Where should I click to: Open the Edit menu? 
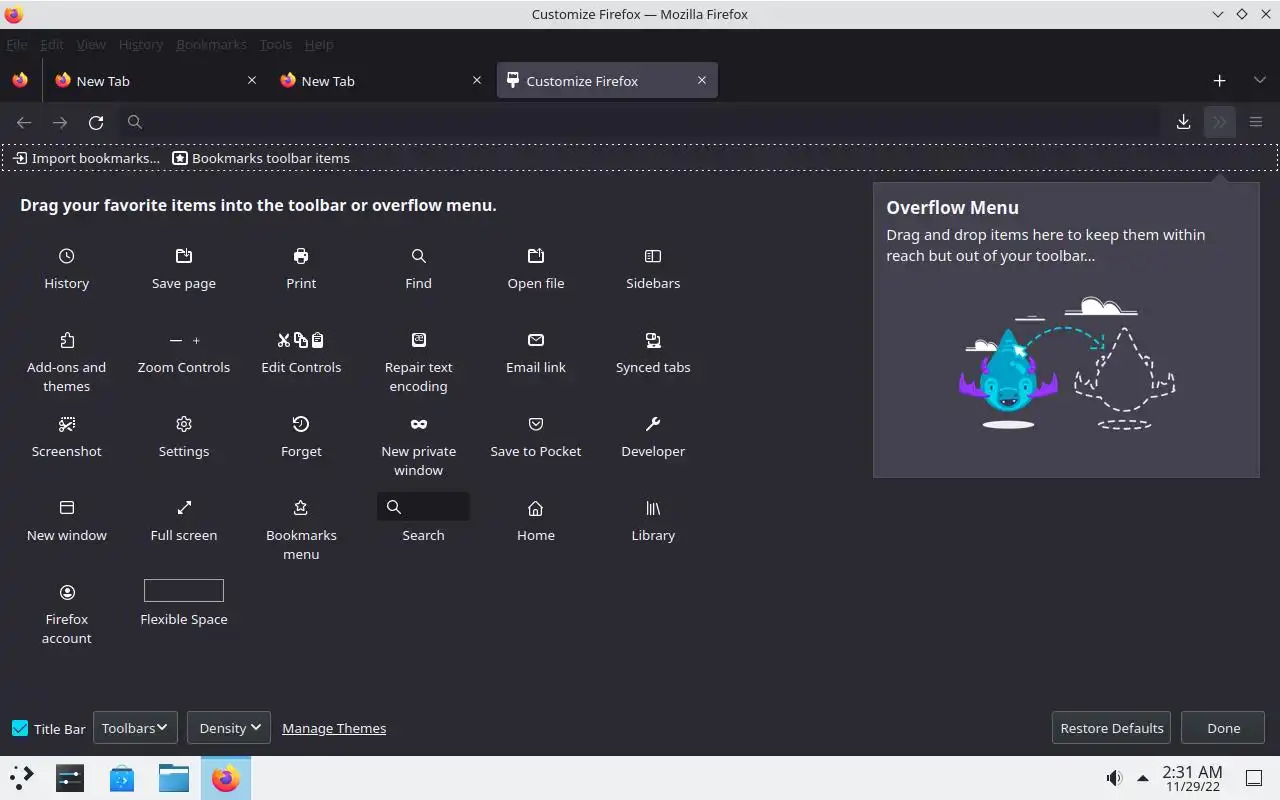click(x=52, y=44)
